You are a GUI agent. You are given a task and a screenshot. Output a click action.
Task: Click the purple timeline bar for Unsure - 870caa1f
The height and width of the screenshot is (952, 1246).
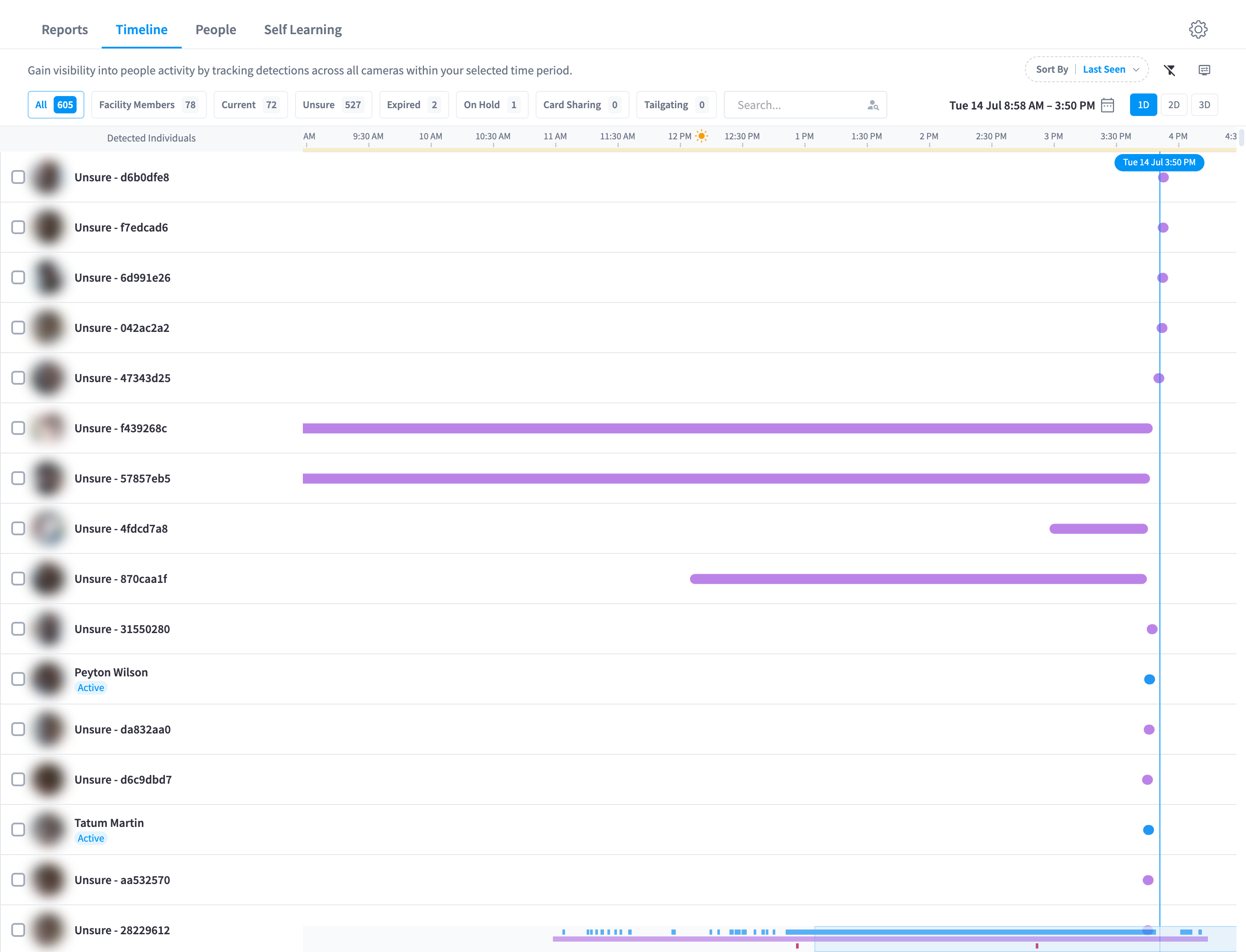[x=918, y=579]
